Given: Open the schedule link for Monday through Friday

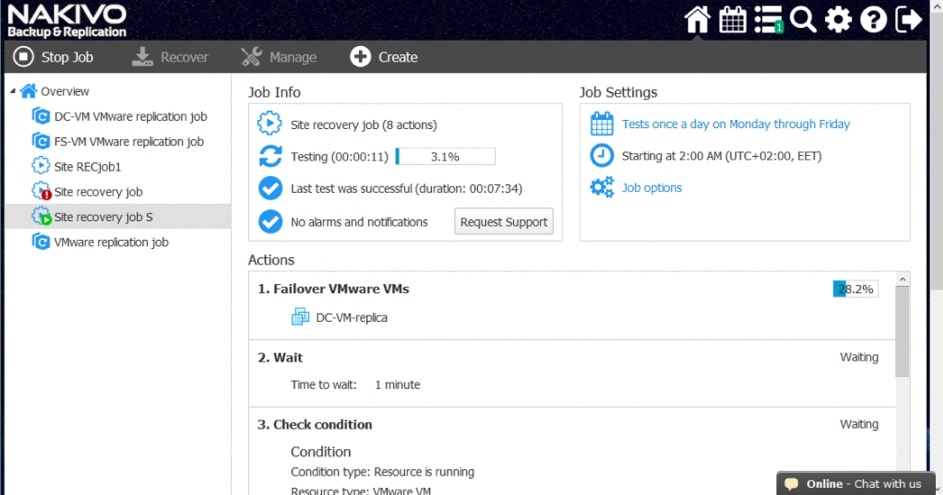Looking at the screenshot, I should point(735,124).
